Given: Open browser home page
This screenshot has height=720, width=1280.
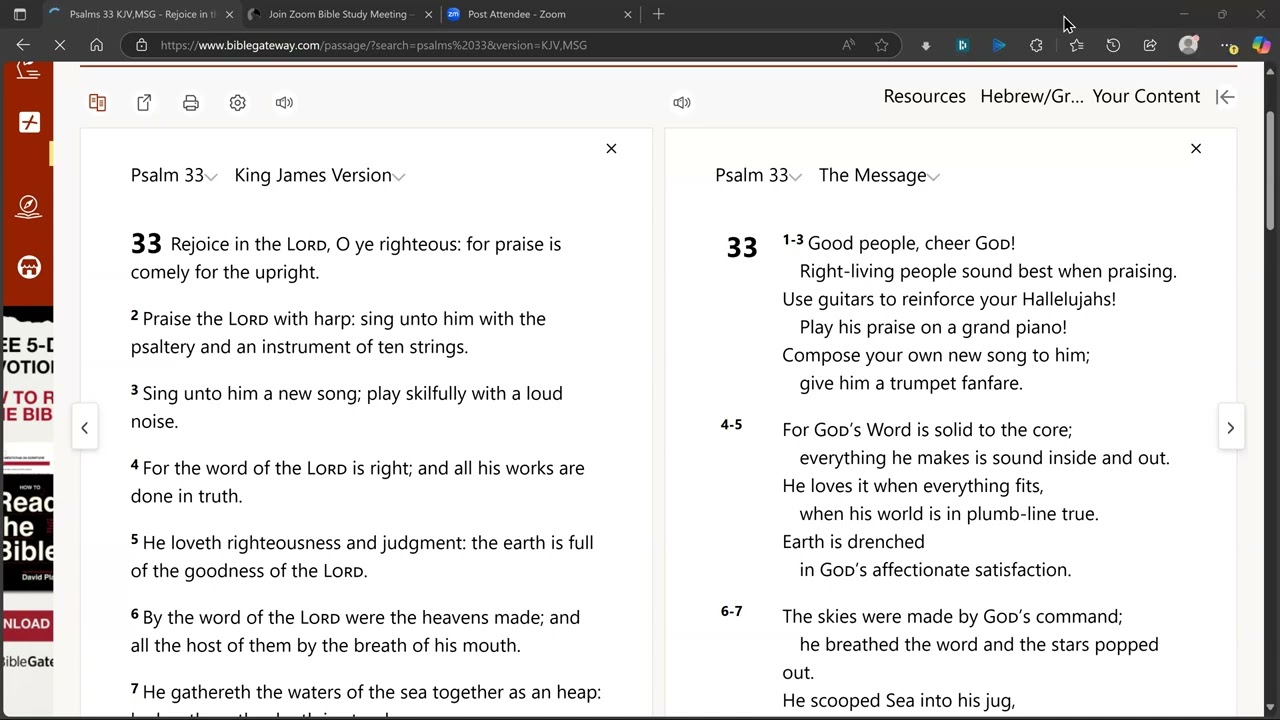Looking at the screenshot, I should (x=96, y=45).
